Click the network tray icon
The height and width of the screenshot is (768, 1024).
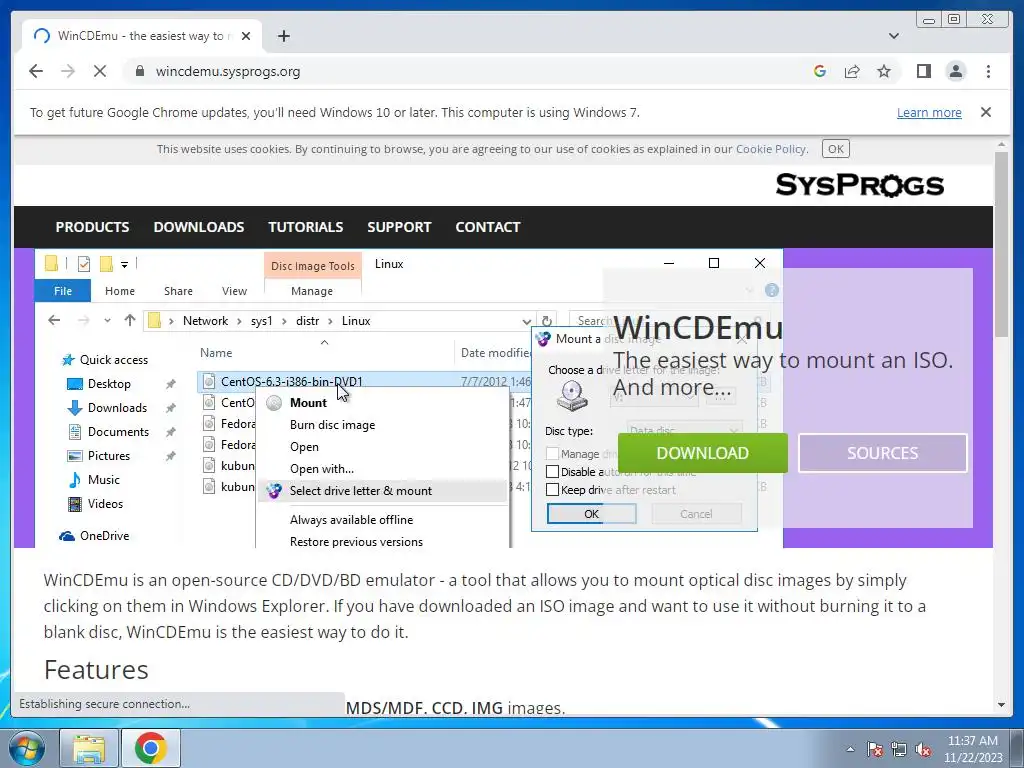899,749
